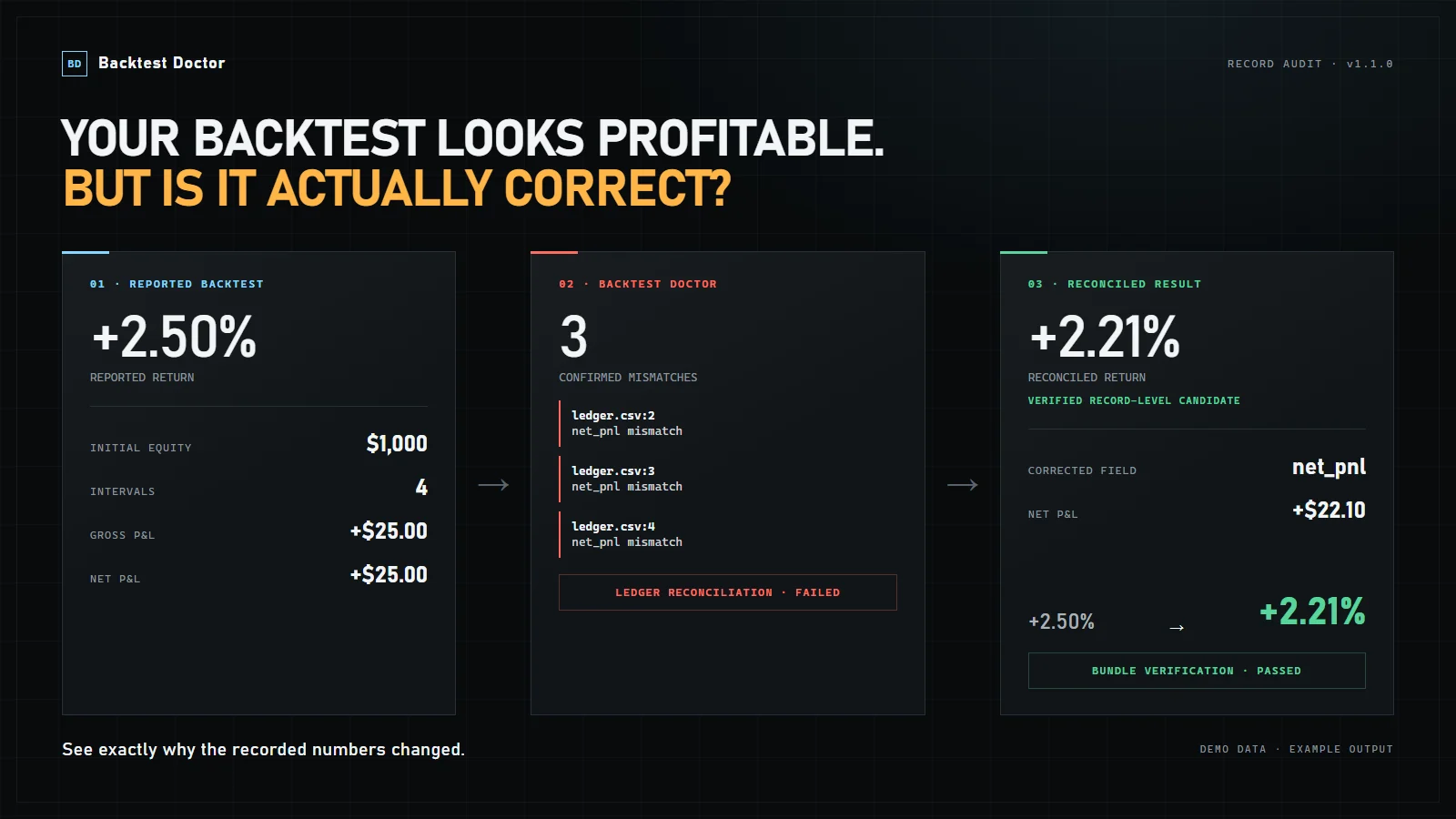Screen dimensions: 1456x819
Task: Click the 'See exactly why' tagline
Action: (263, 749)
